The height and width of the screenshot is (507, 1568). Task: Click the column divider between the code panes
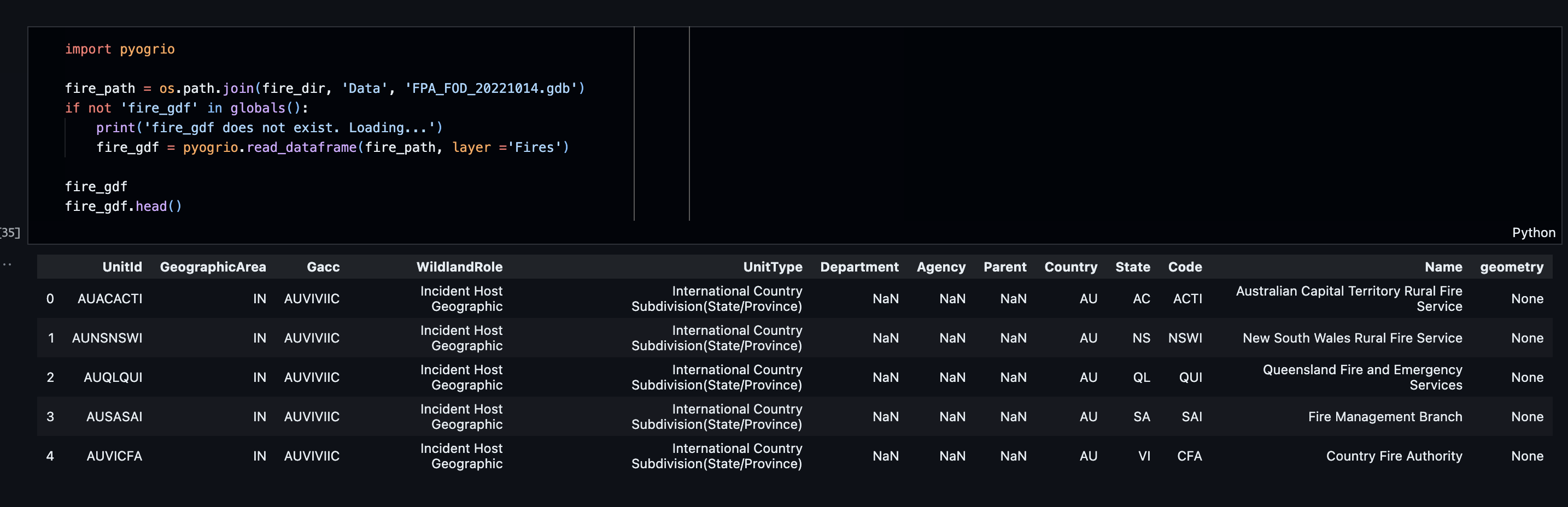(635, 122)
